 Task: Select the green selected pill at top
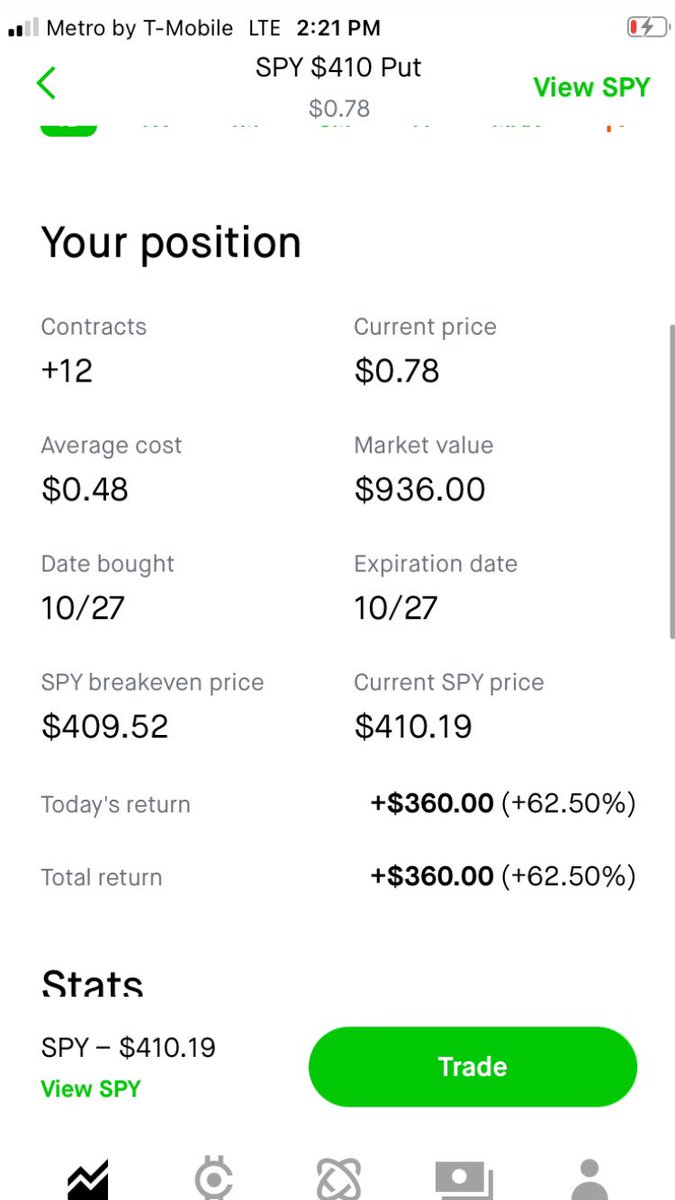click(68, 128)
